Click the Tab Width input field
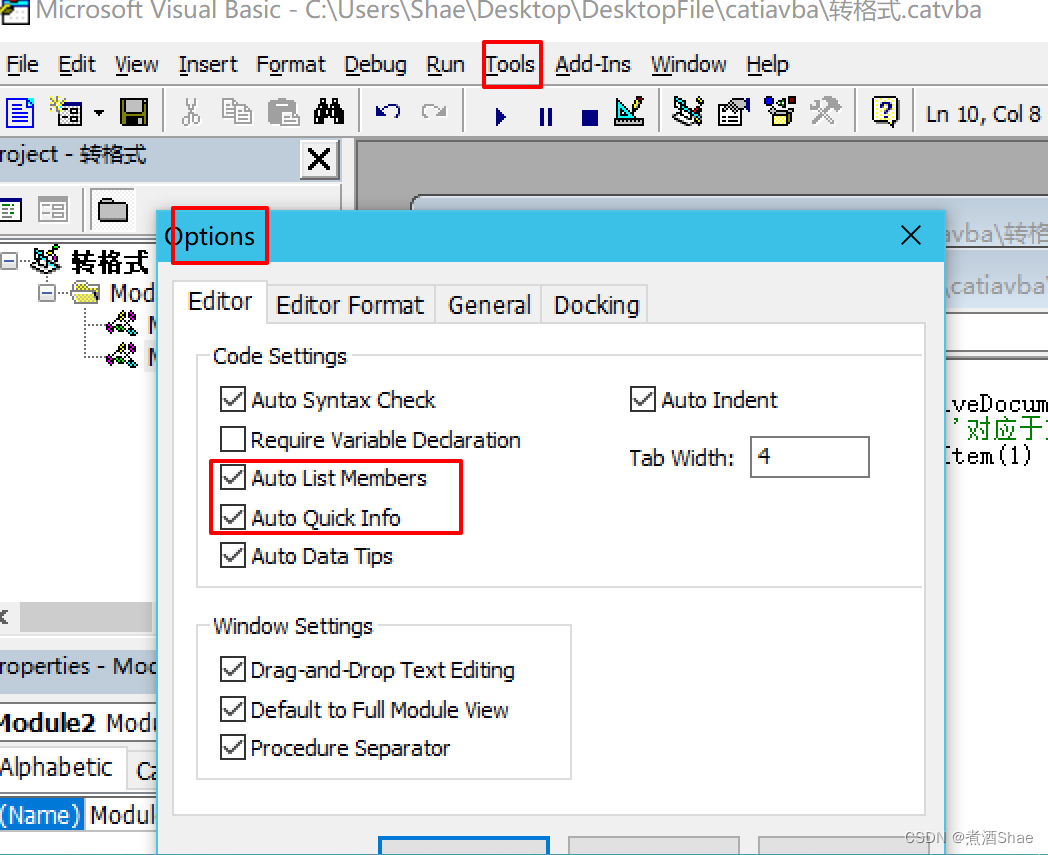 (x=809, y=457)
